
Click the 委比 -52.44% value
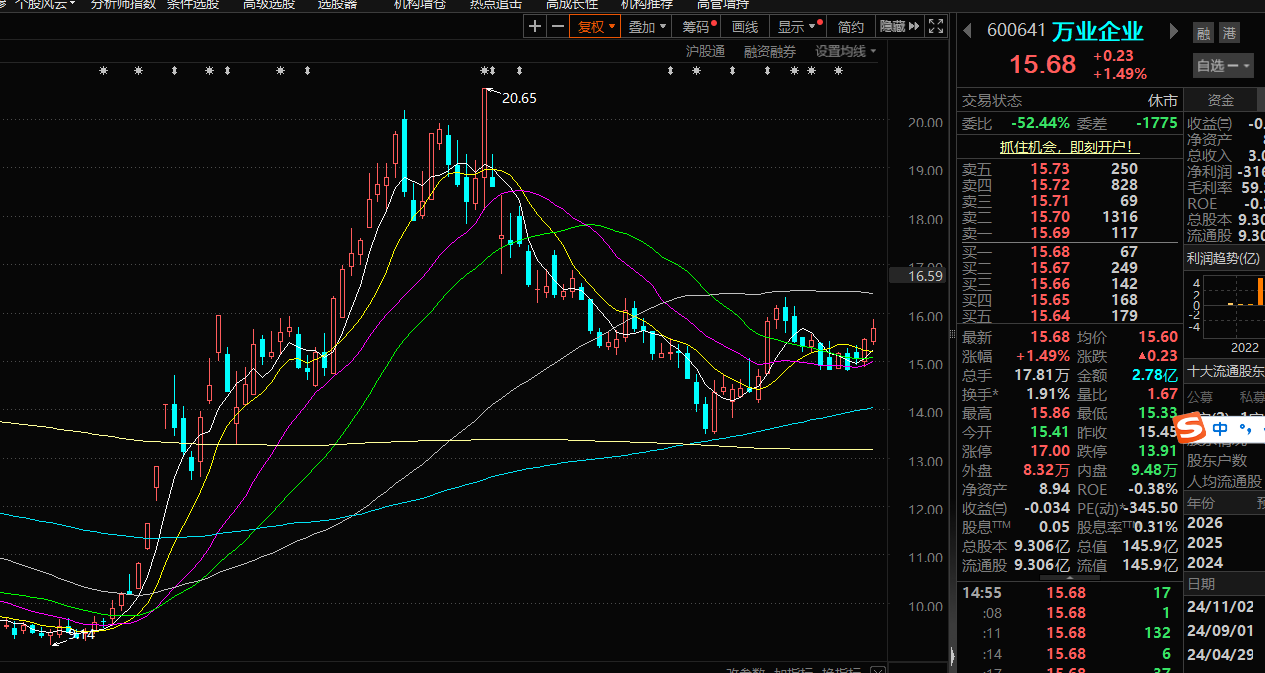pos(1040,123)
